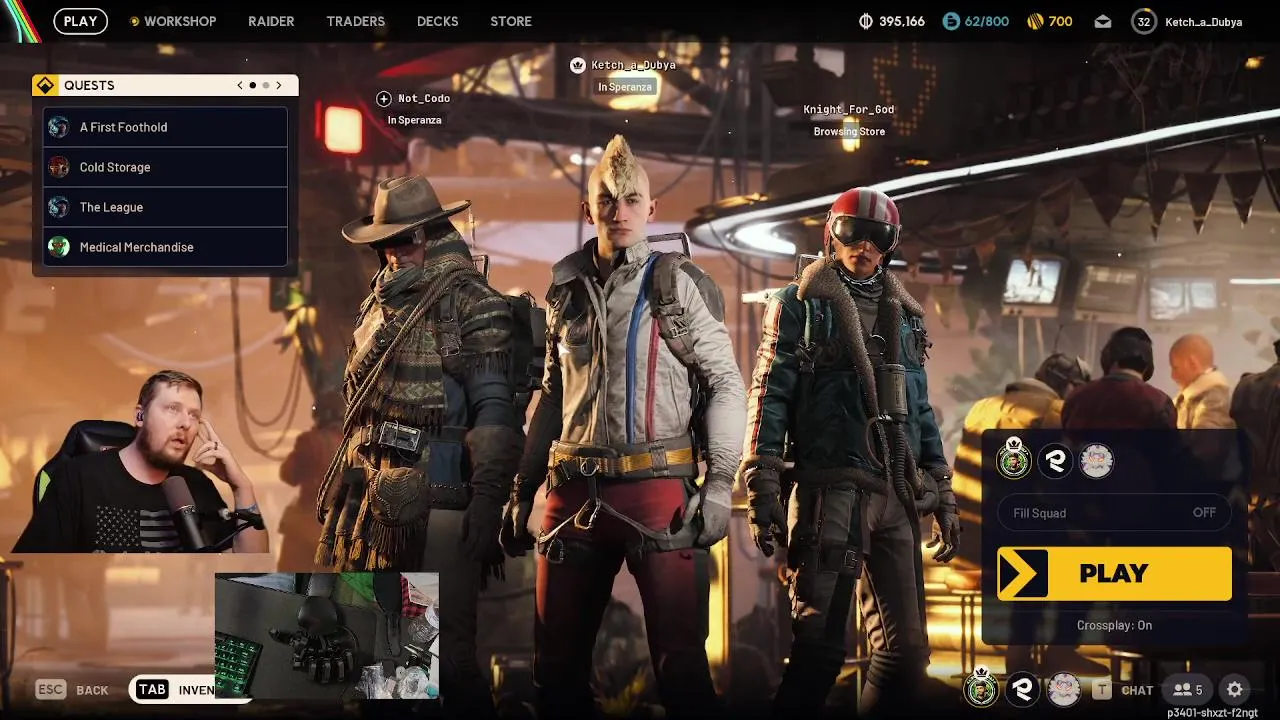
Task: Open the Medical Merchandise quest
Action: point(165,247)
